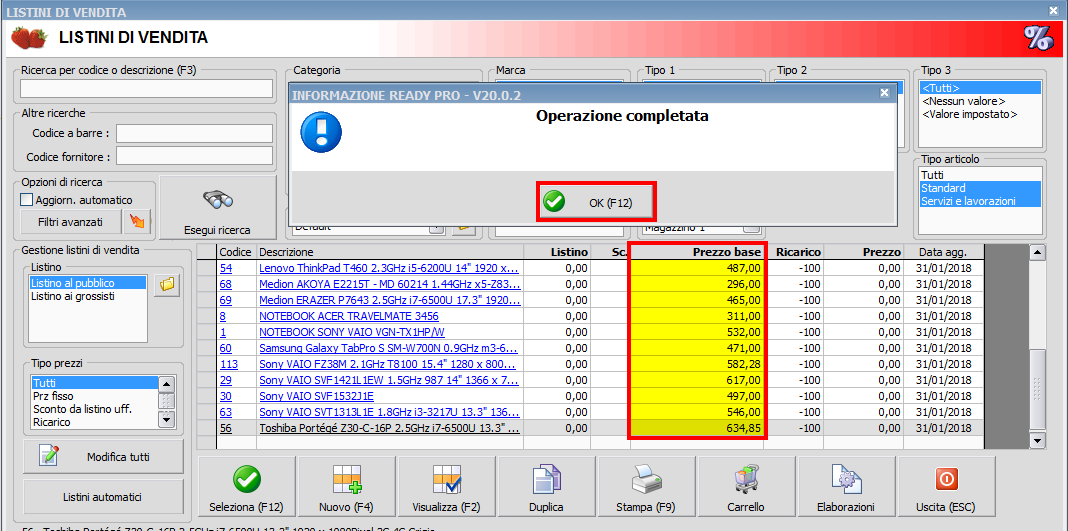Click the percent icon in the header

[x=1038, y=38]
